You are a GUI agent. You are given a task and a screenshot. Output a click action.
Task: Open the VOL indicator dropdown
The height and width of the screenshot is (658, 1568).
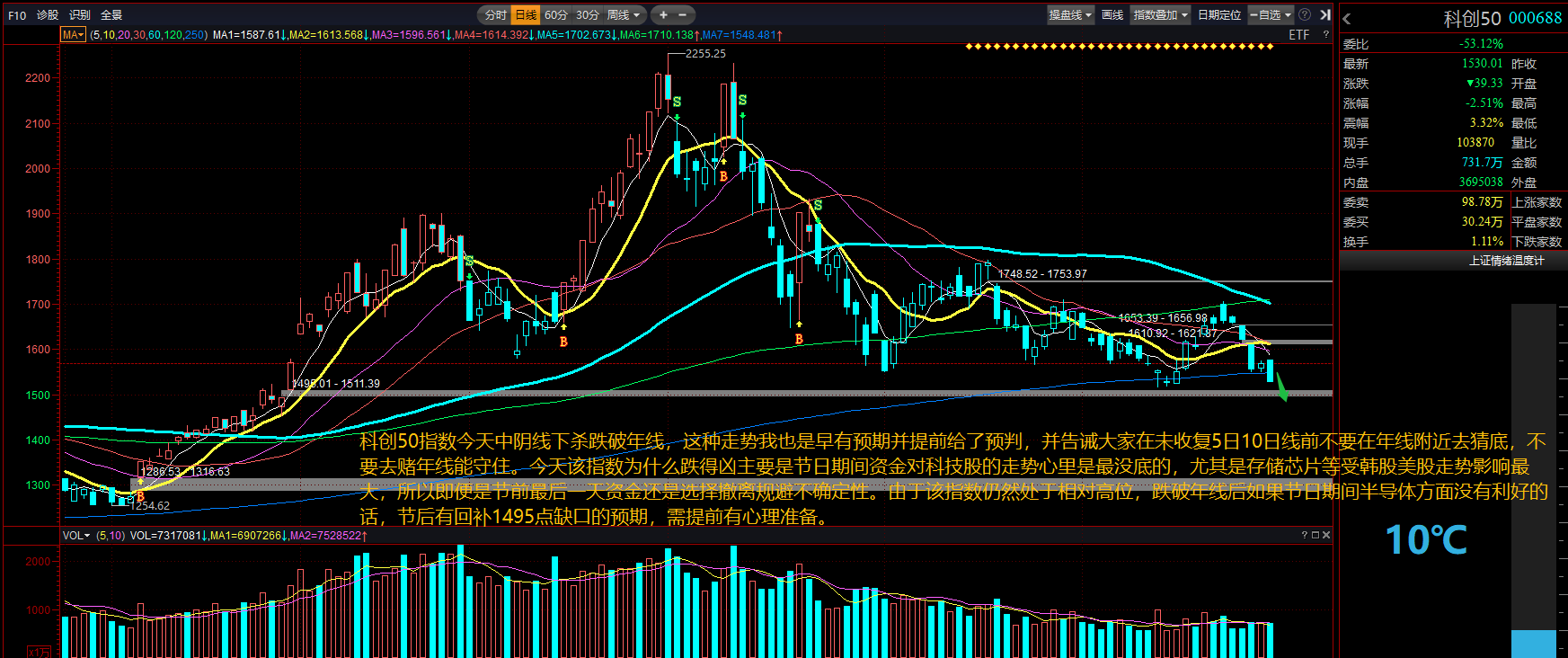click(76, 535)
